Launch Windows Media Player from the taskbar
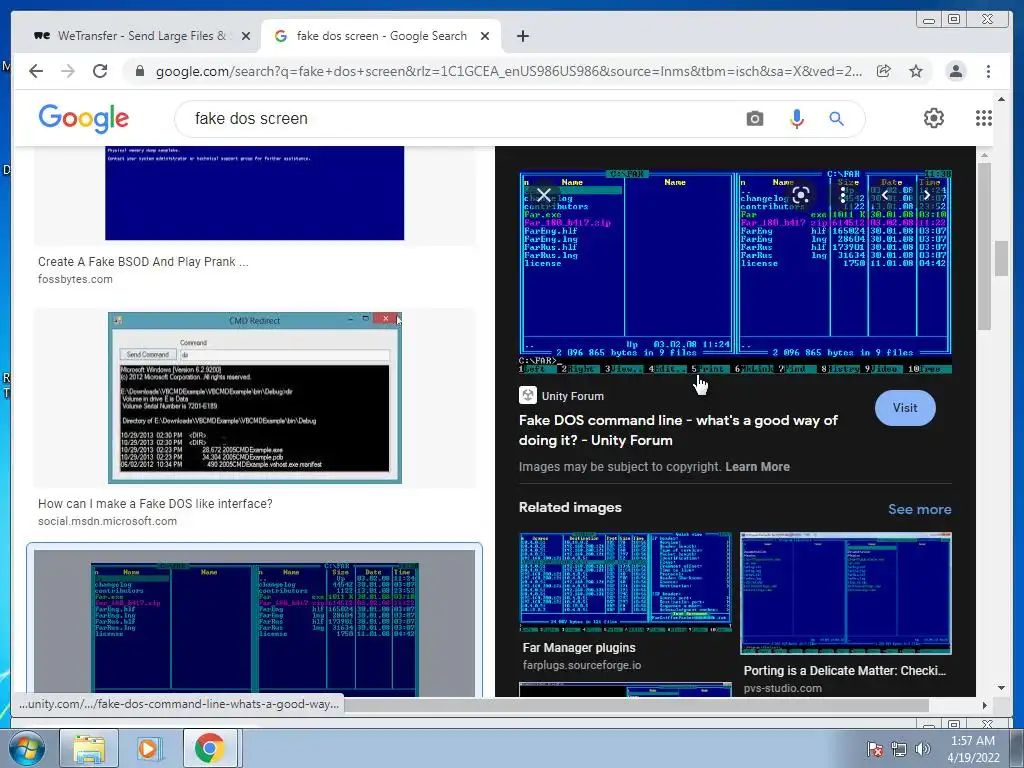This screenshot has height=768, width=1024. [148, 748]
